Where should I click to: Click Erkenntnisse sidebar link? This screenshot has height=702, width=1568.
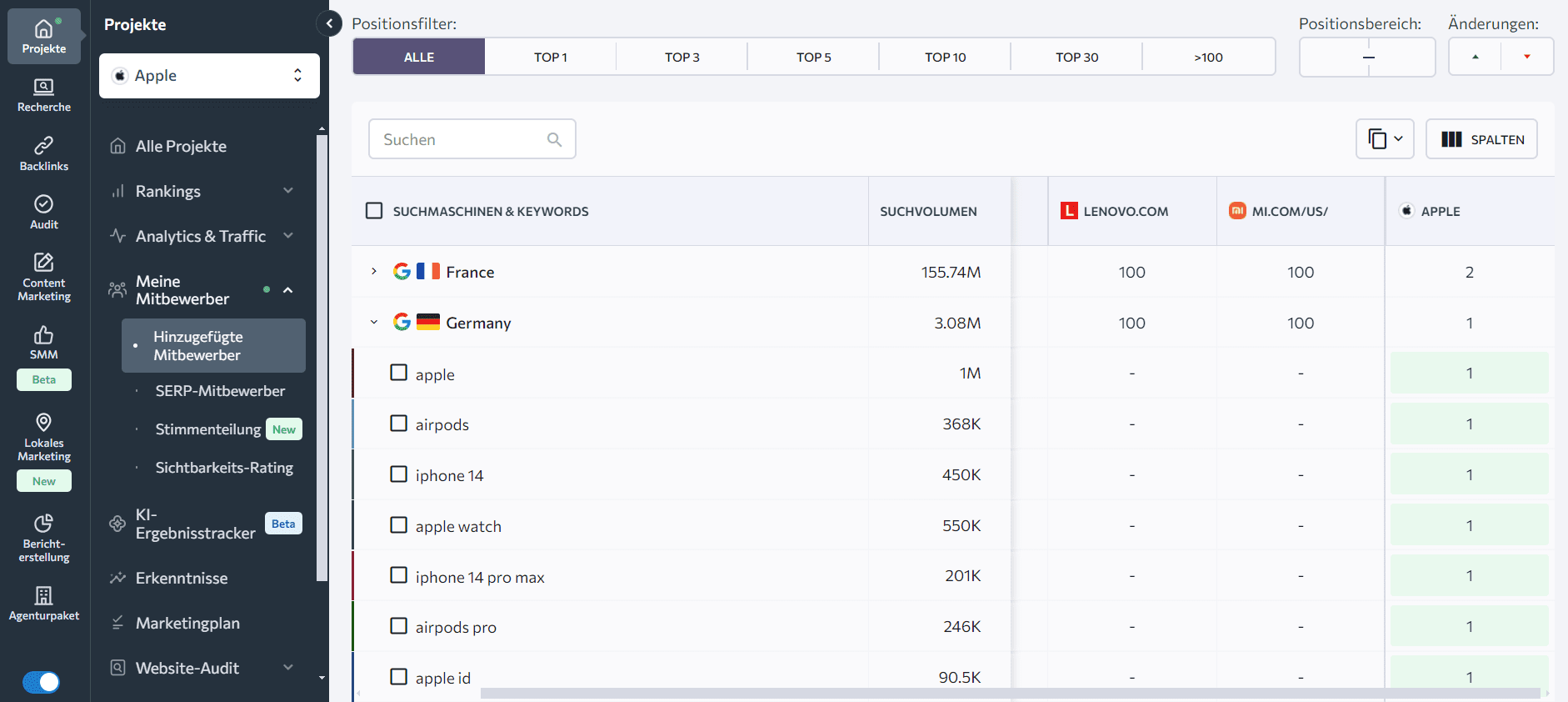pos(182,578)
